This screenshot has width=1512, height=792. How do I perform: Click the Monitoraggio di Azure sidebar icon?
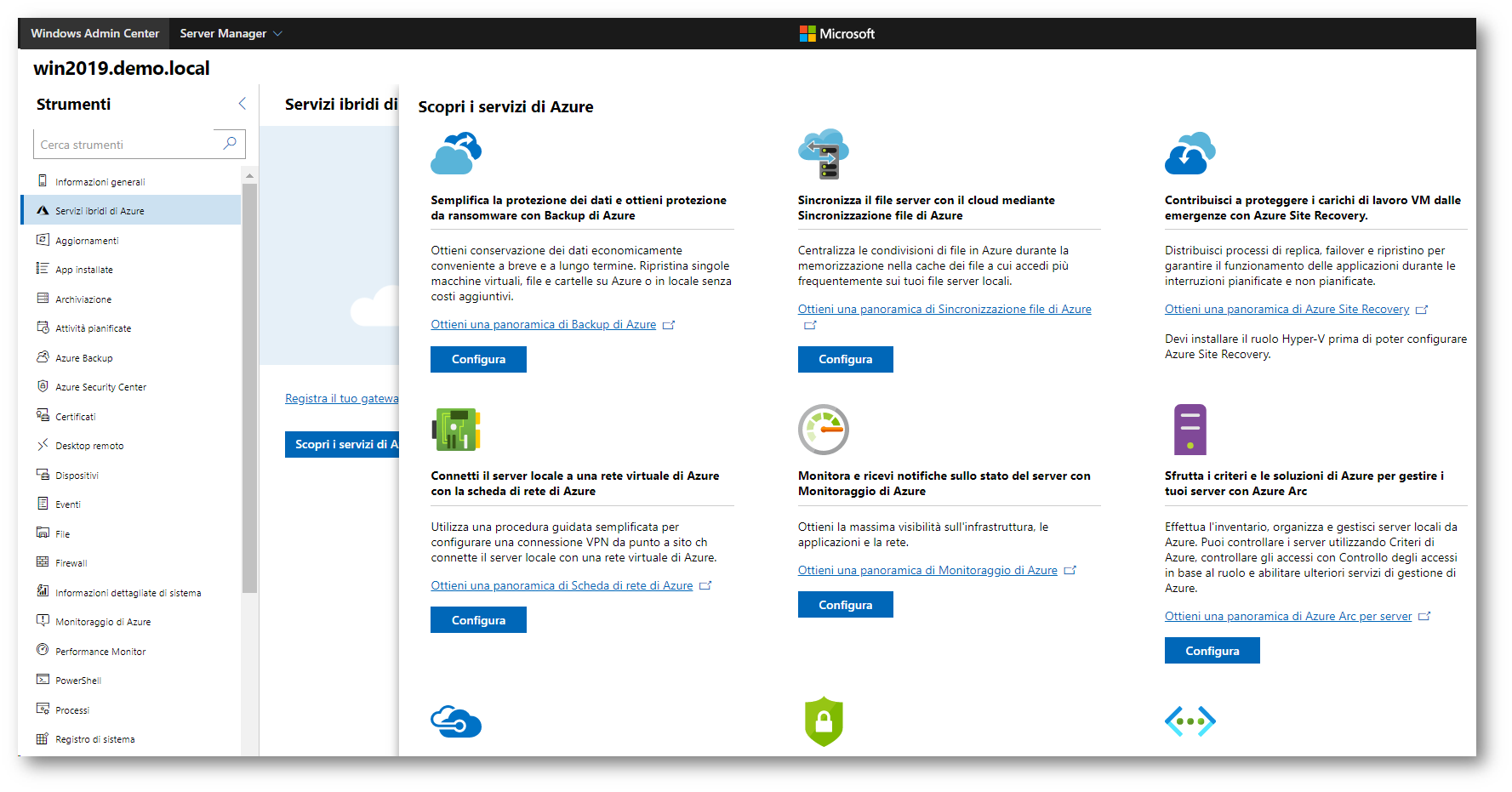coord(43,621)
